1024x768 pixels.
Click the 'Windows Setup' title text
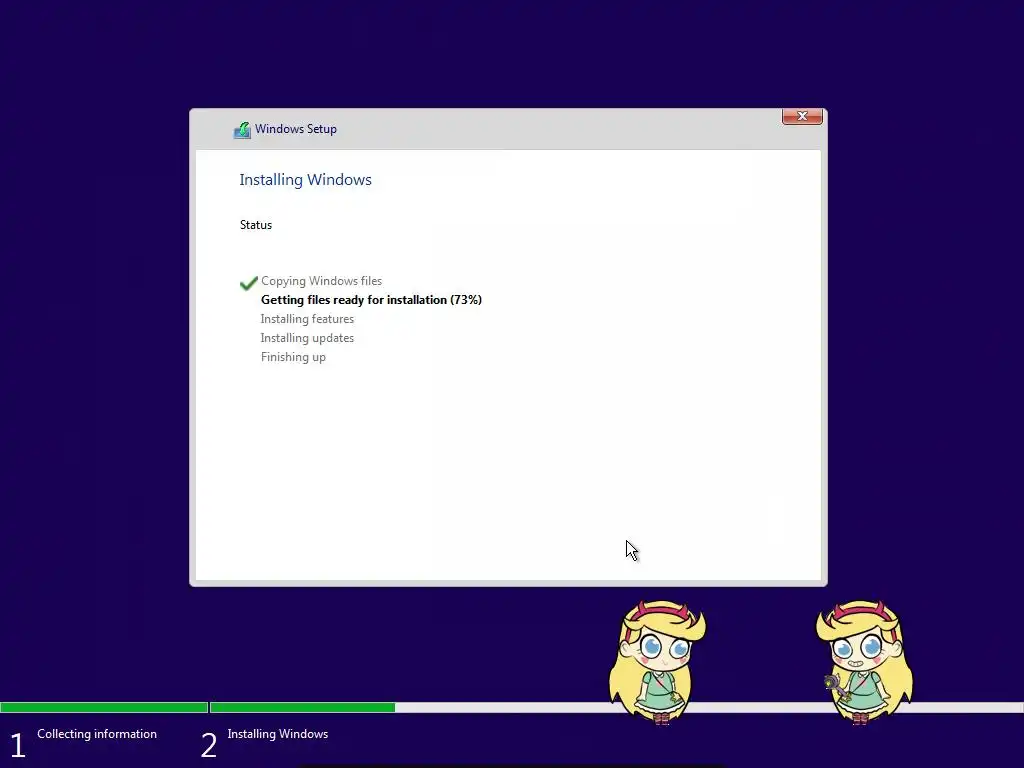pyautogui.click(x=296, y=129)
